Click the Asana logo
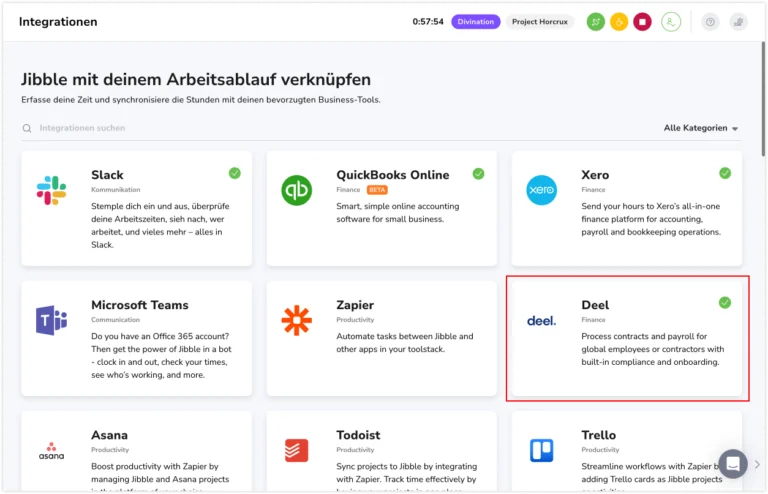This screenshot has height=494, width=768. (51, 451)
